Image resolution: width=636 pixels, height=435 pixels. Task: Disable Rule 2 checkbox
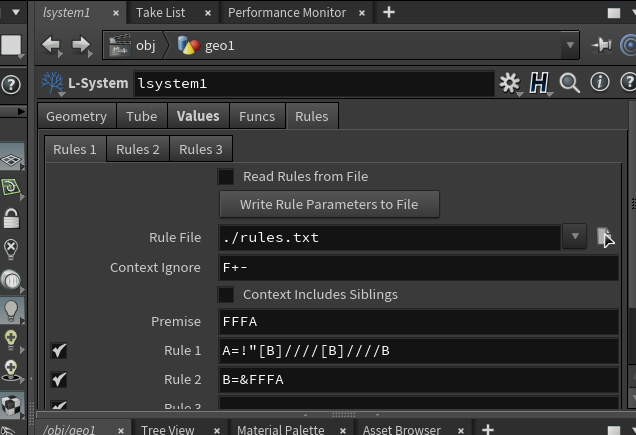59,380
